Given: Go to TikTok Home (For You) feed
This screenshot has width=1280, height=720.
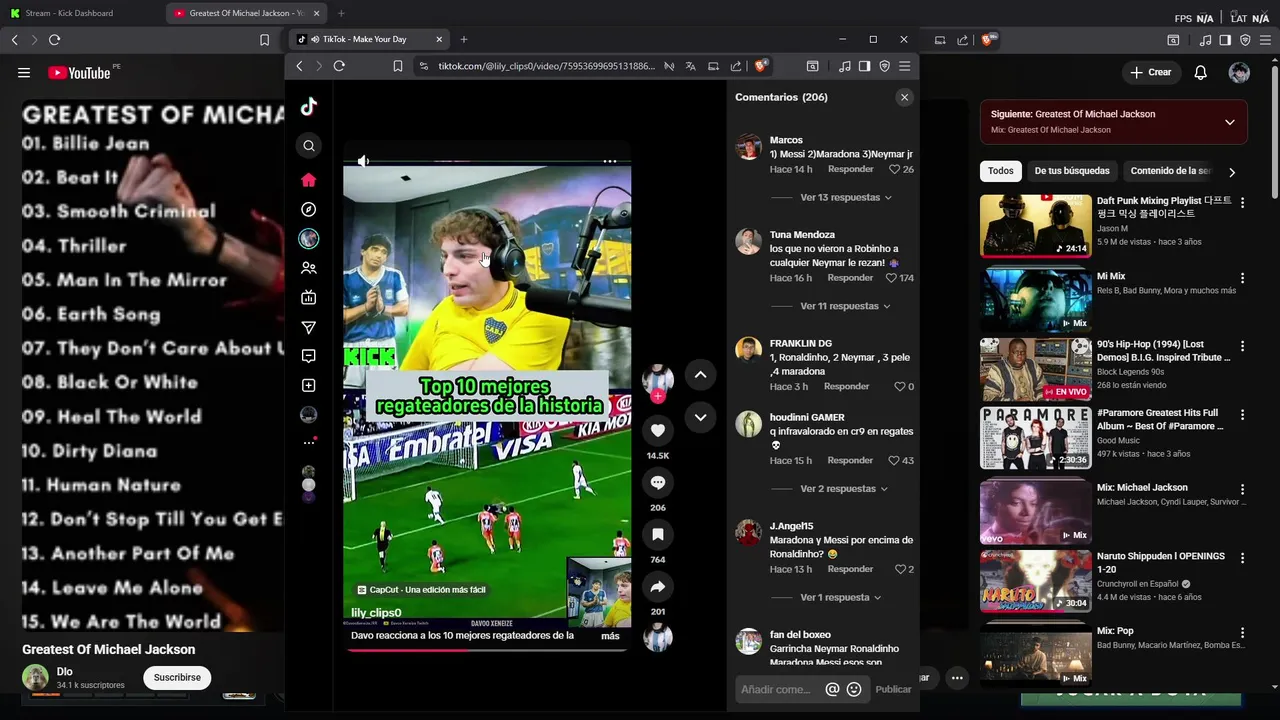Looking at the screenshot, I should coord(309,180).
